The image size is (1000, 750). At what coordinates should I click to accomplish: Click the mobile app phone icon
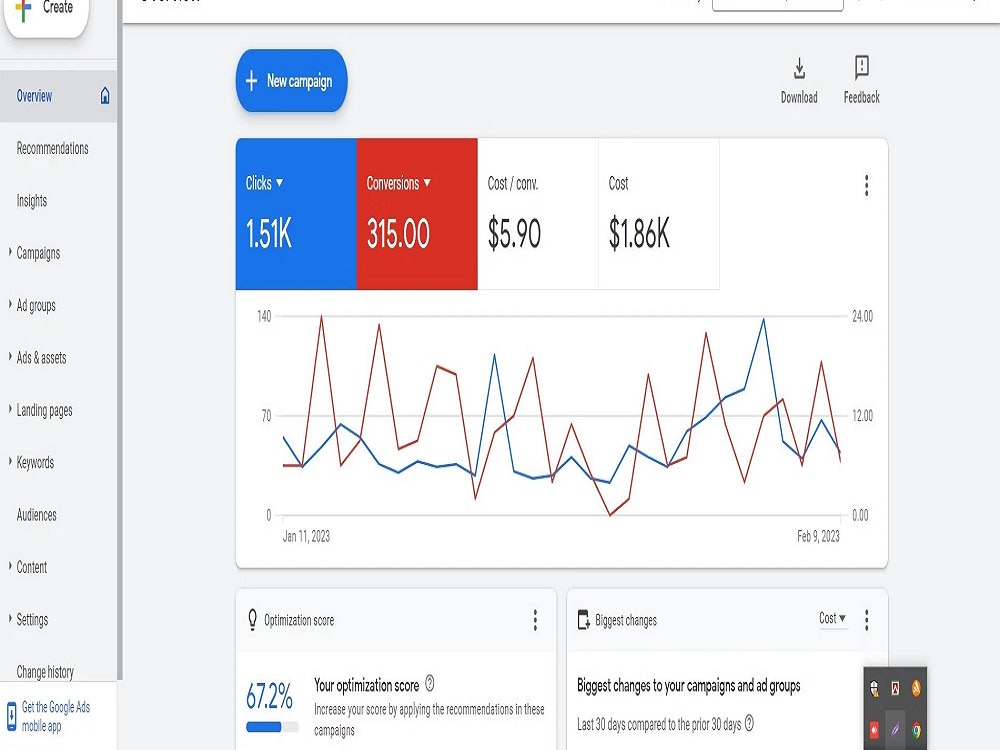point(11,716)
